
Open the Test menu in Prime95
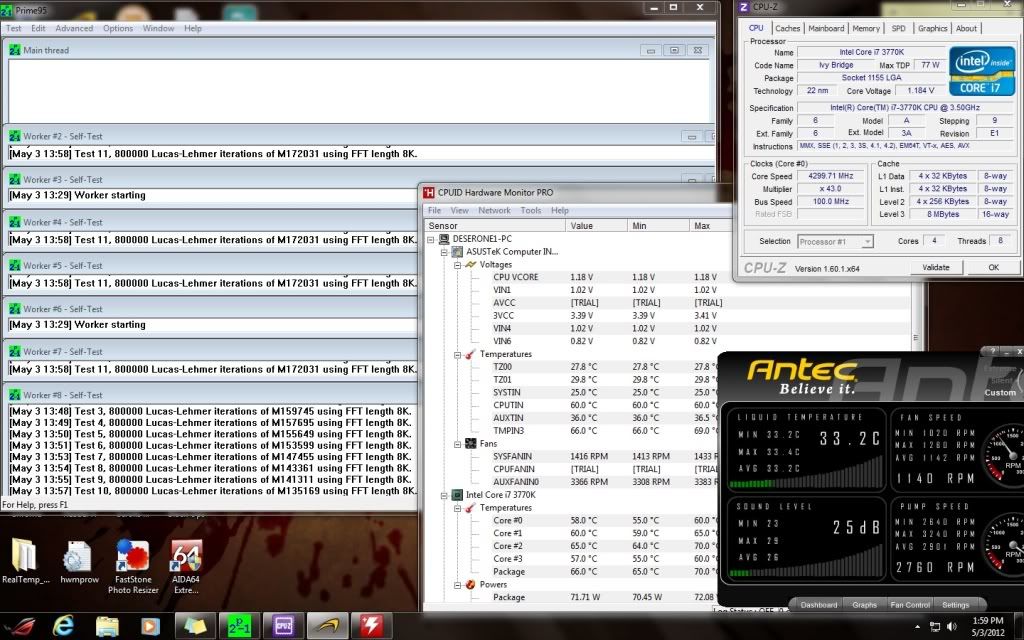(13, 29)
